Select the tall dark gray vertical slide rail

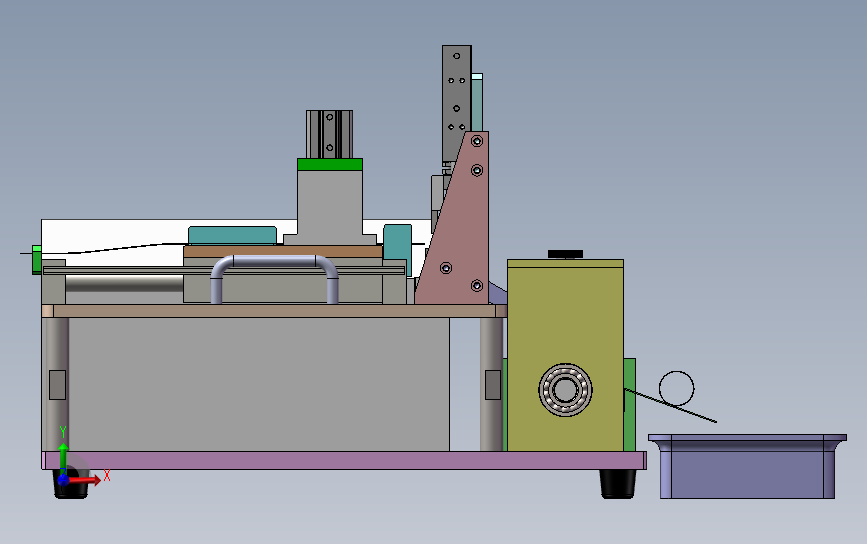click(x=457, y=104)
